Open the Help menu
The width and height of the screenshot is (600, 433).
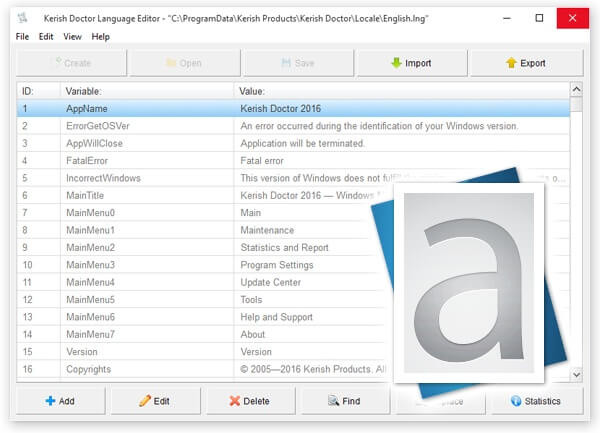pos(101,37)
